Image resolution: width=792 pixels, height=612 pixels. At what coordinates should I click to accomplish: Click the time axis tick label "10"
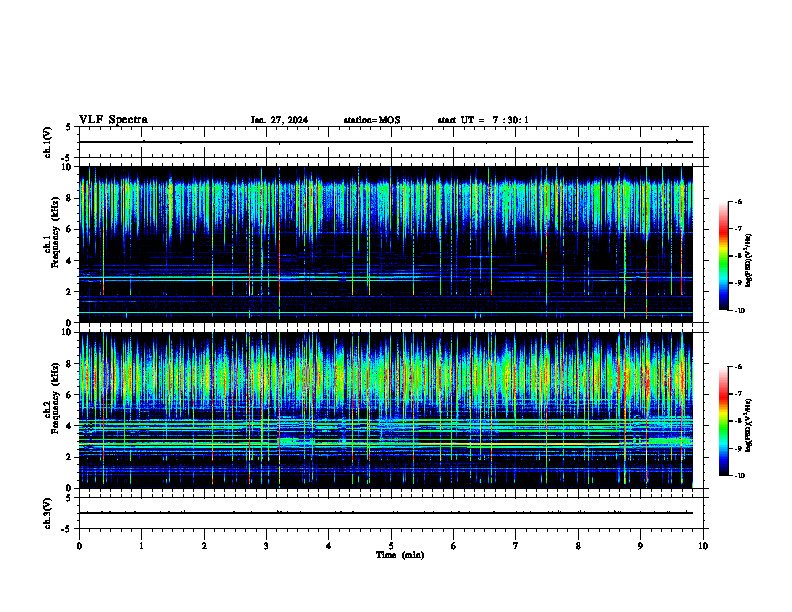click(703, 546)
